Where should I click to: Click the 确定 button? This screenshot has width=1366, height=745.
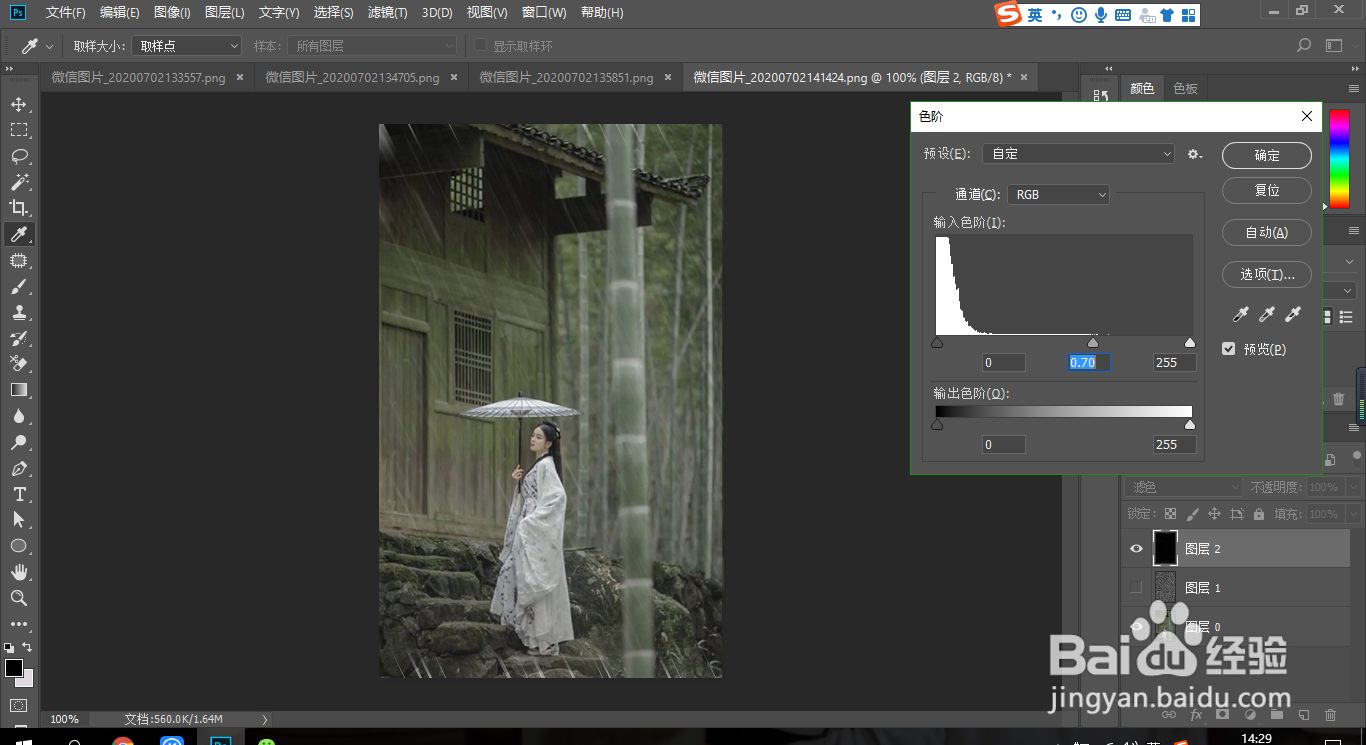point(1267,155)
